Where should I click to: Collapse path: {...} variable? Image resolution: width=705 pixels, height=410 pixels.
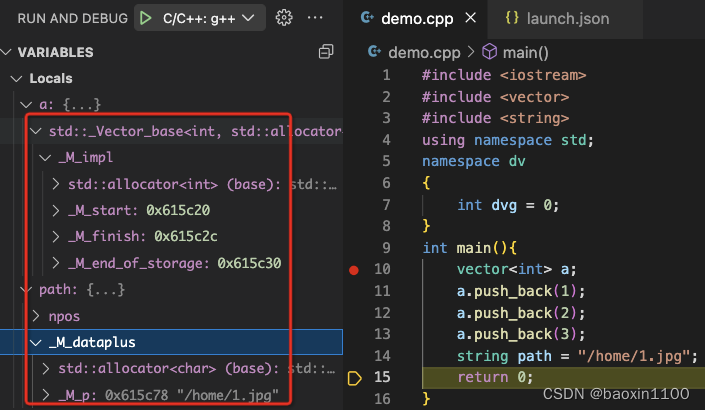[x=27, y=290]
